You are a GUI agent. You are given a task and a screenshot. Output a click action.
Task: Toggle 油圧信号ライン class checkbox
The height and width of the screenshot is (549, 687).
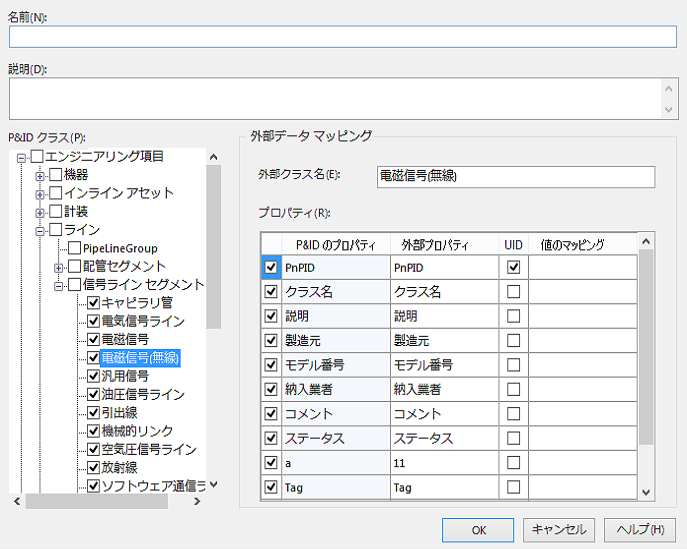[x=93, y=395]
